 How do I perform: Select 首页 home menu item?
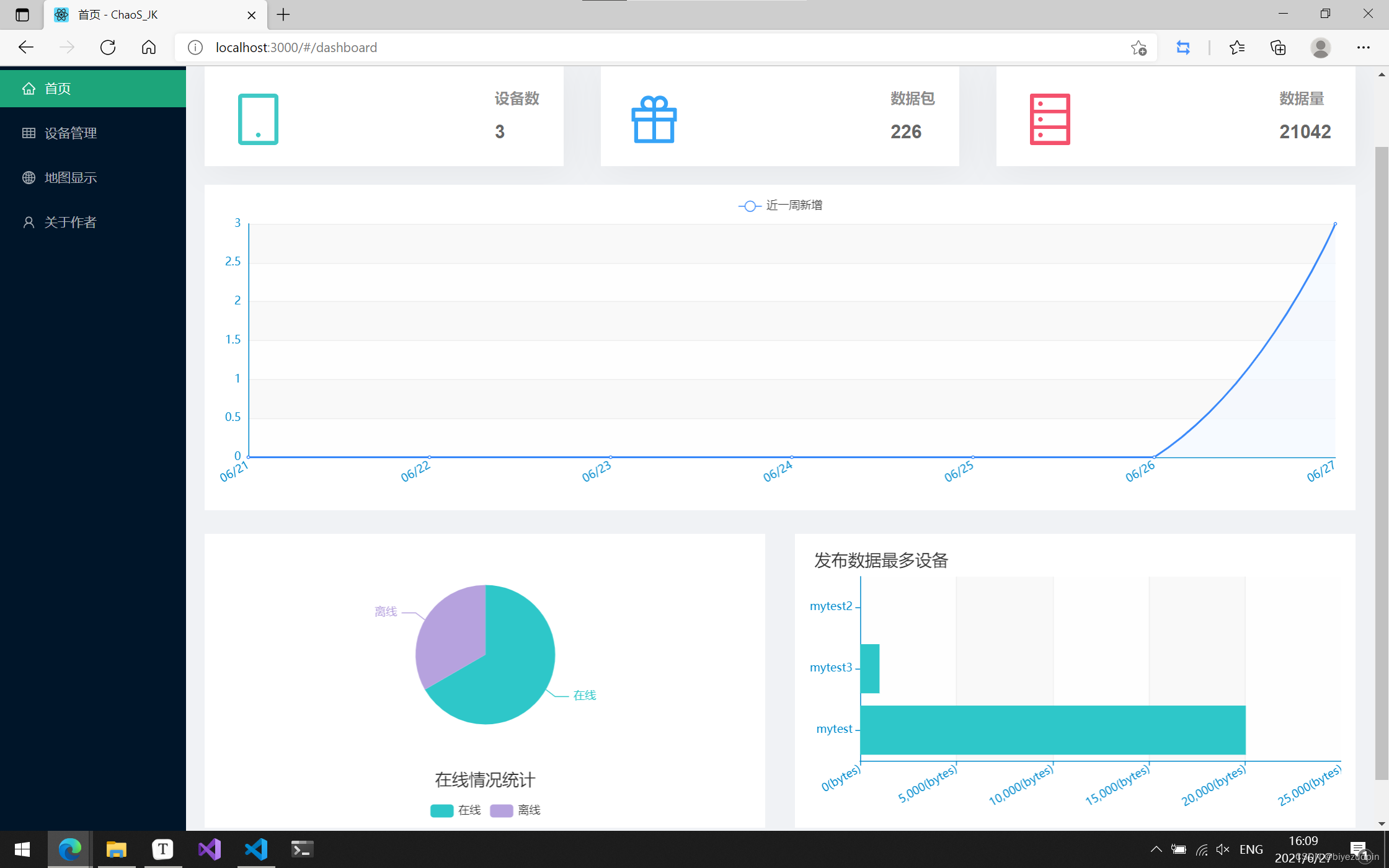click(58, 89)
